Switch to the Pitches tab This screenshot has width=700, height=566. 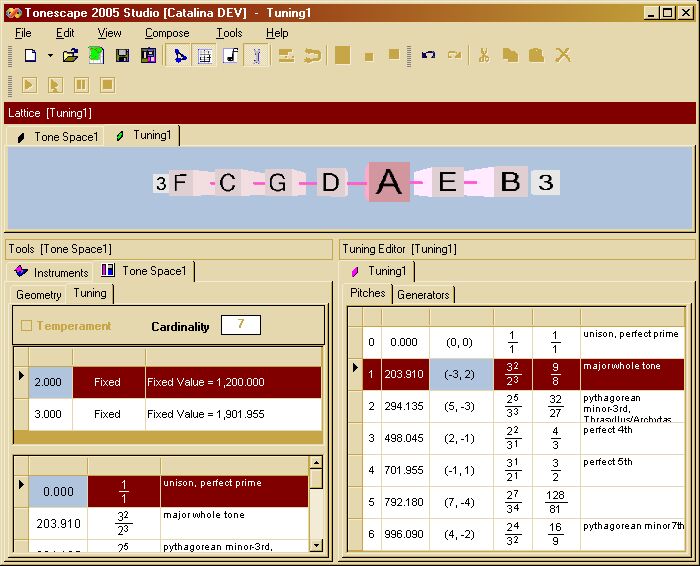(367, 293)
